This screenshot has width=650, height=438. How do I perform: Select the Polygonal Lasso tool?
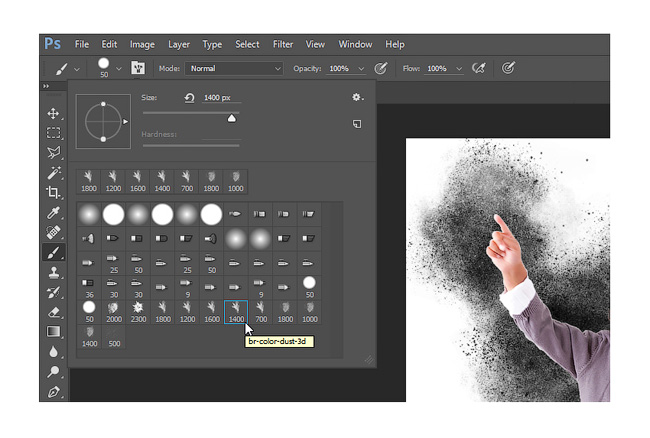(53, 153)
